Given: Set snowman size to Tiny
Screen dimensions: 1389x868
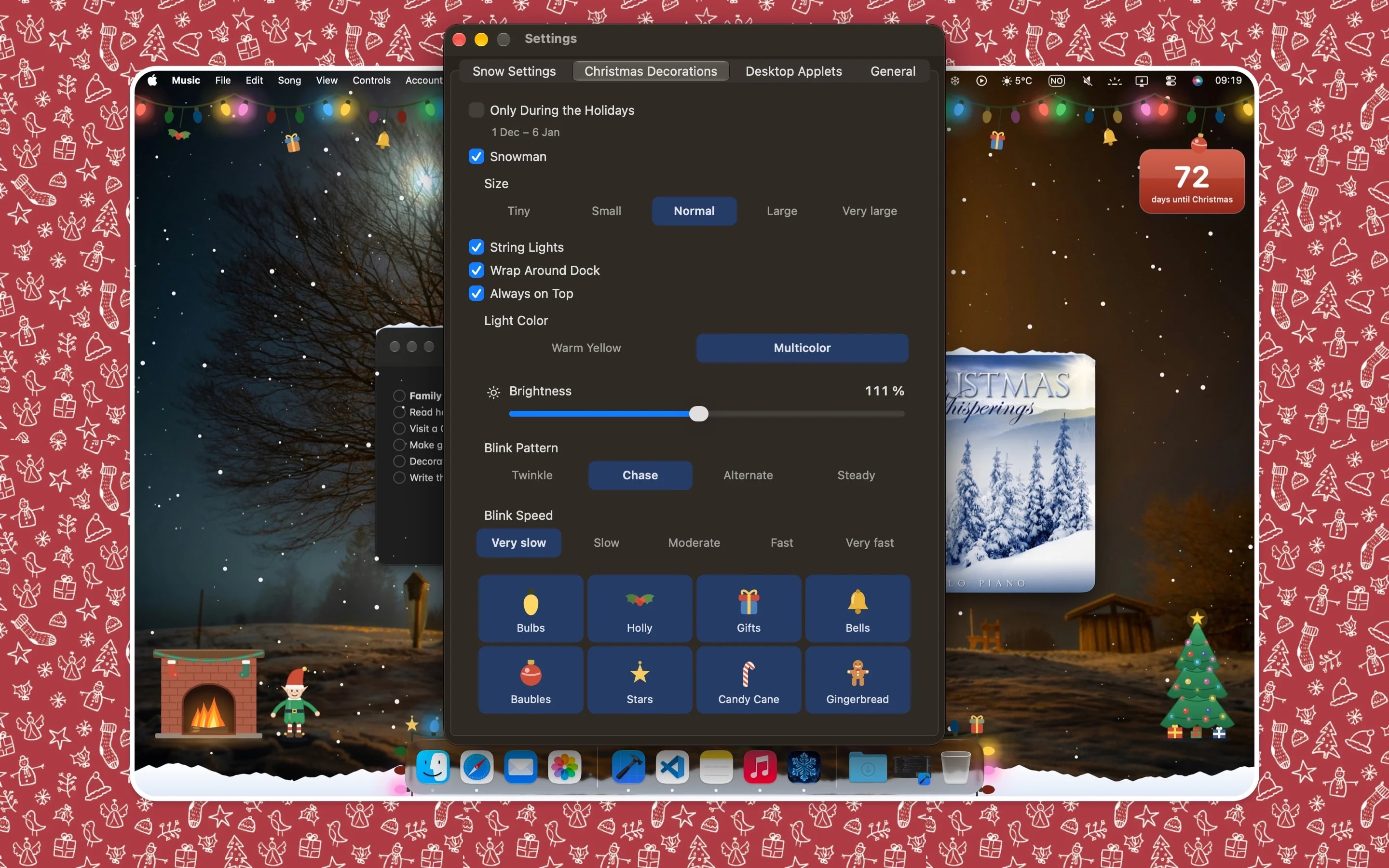Looking at the screenshot, I should click(x=518, y=211).
